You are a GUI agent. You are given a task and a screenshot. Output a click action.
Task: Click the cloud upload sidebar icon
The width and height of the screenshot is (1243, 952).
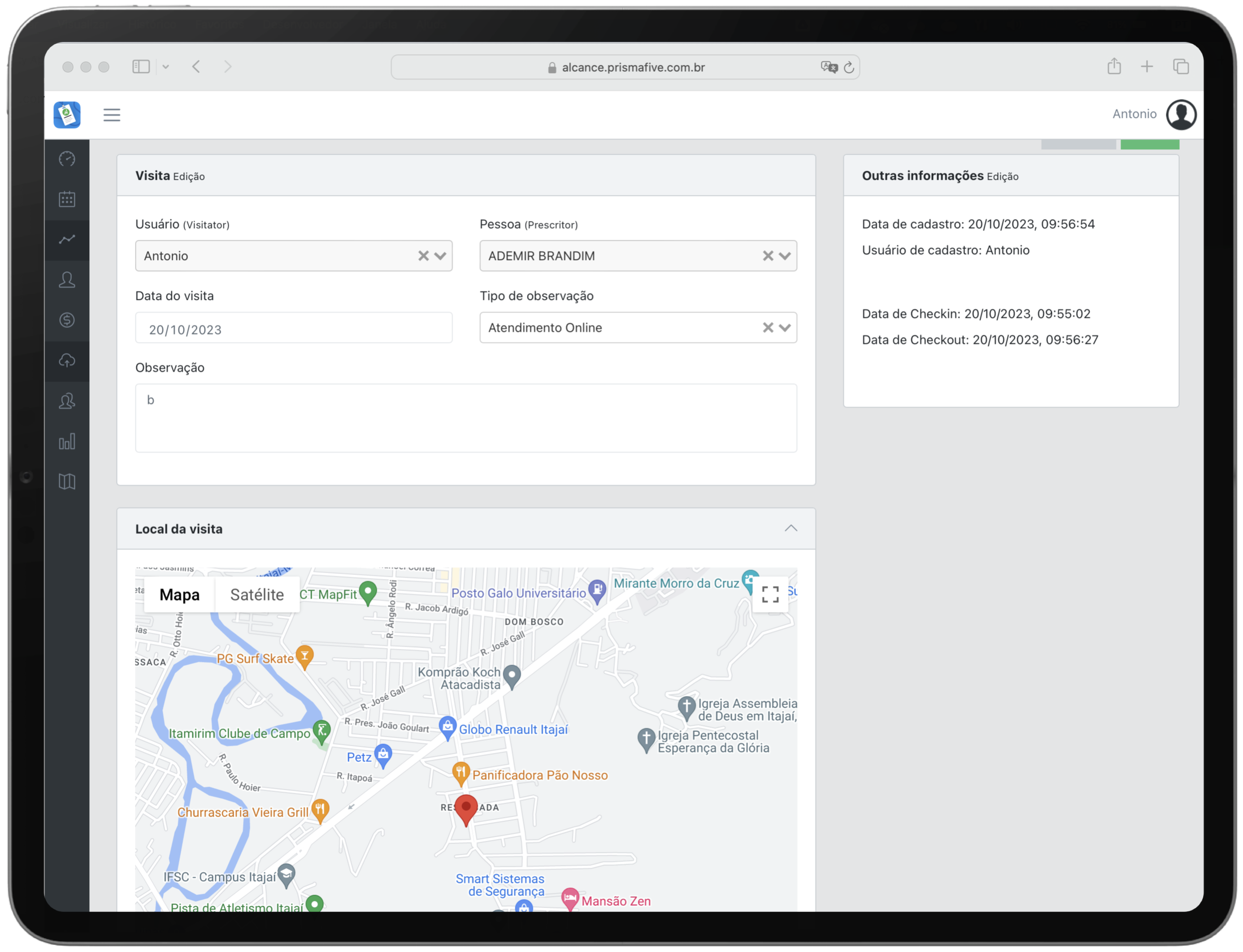(67, 360)
